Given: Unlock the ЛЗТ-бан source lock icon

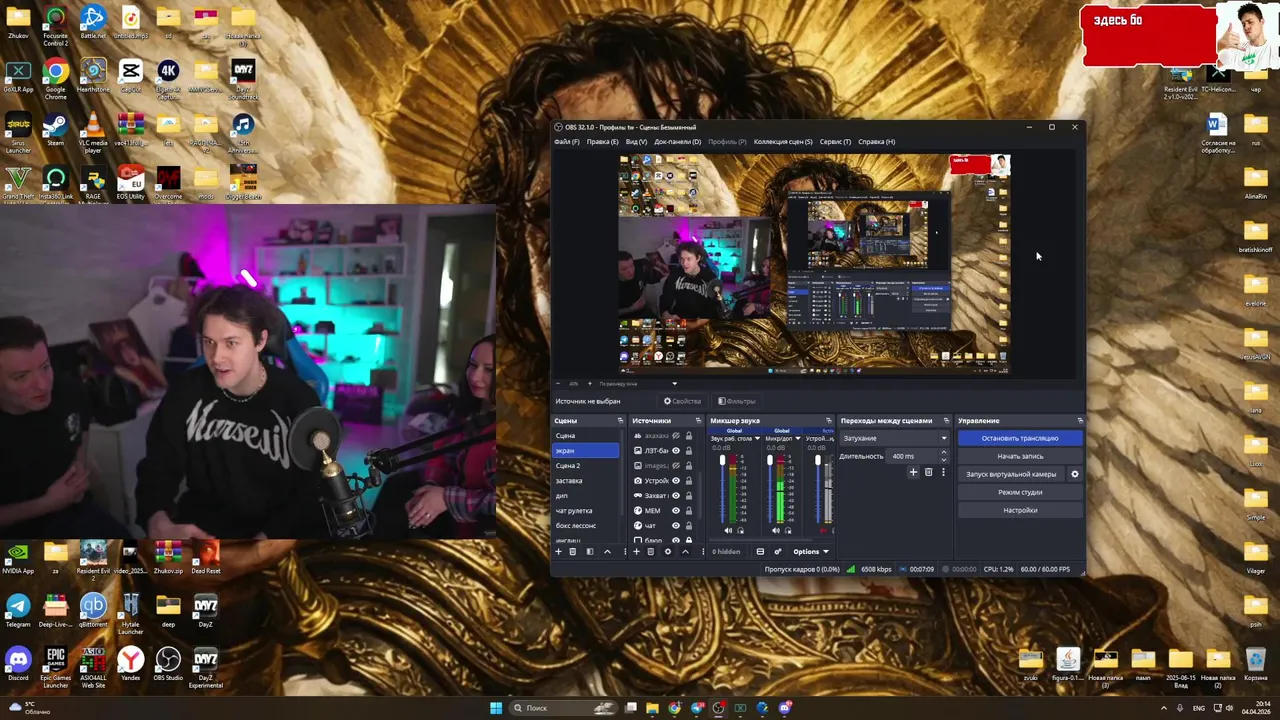Looking at the screenshot, I should tap(689, 451).
